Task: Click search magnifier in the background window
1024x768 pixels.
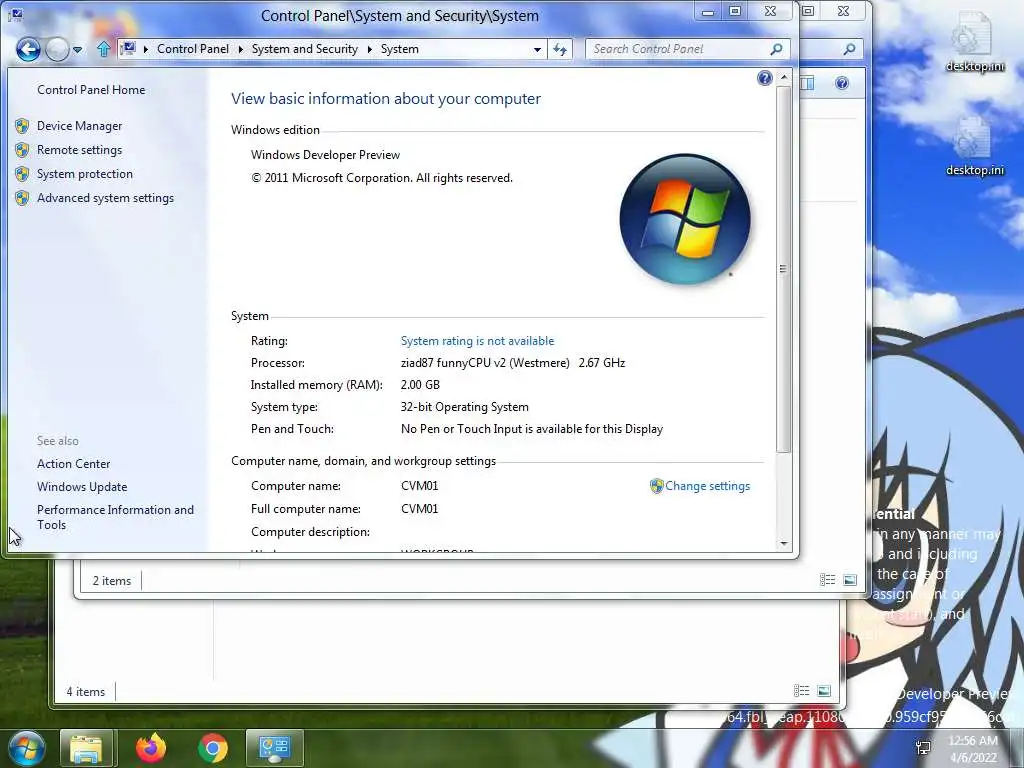Action: pos(849,49)
